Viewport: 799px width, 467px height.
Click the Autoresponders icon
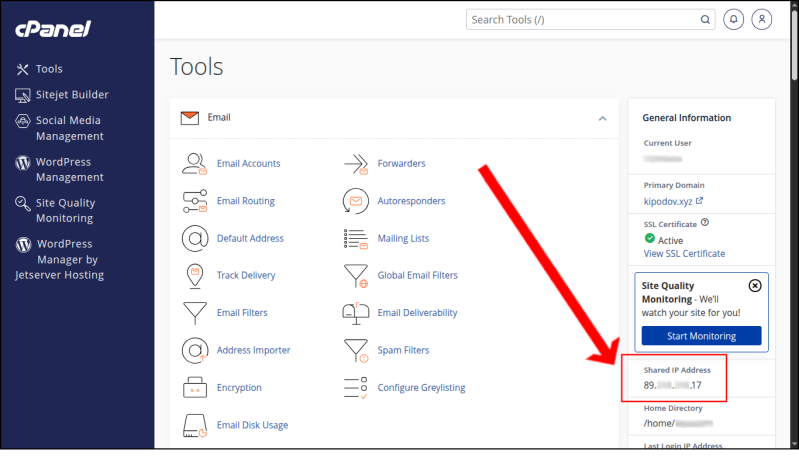[x=356, y=201]
